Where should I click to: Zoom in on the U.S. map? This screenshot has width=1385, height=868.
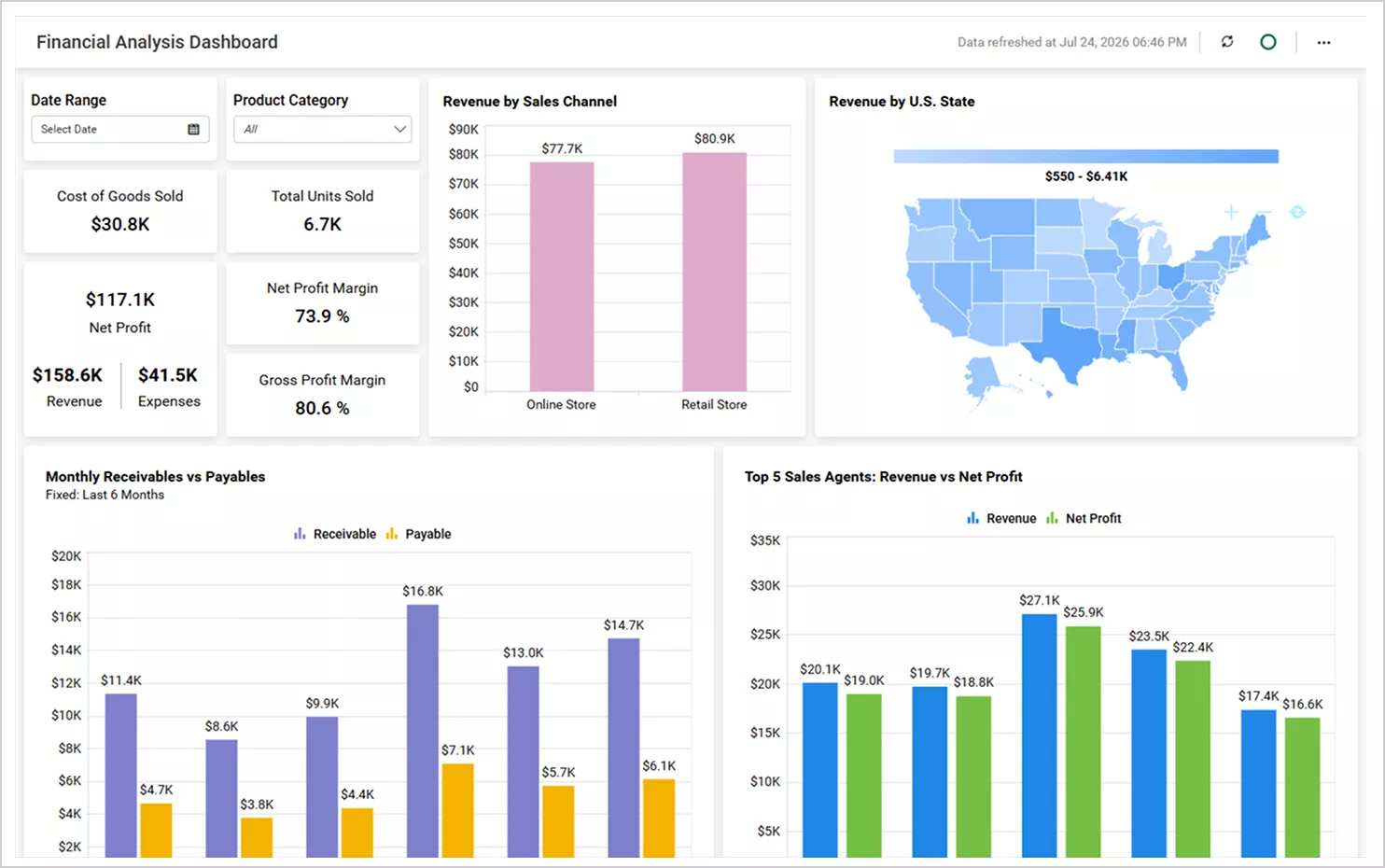1232,212
